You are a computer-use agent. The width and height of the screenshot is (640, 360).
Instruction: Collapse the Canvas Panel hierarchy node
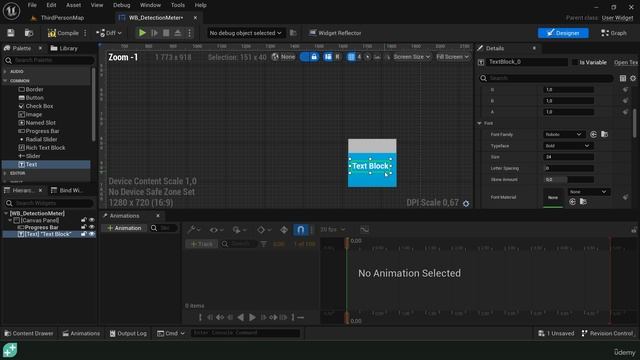(10, 220)
